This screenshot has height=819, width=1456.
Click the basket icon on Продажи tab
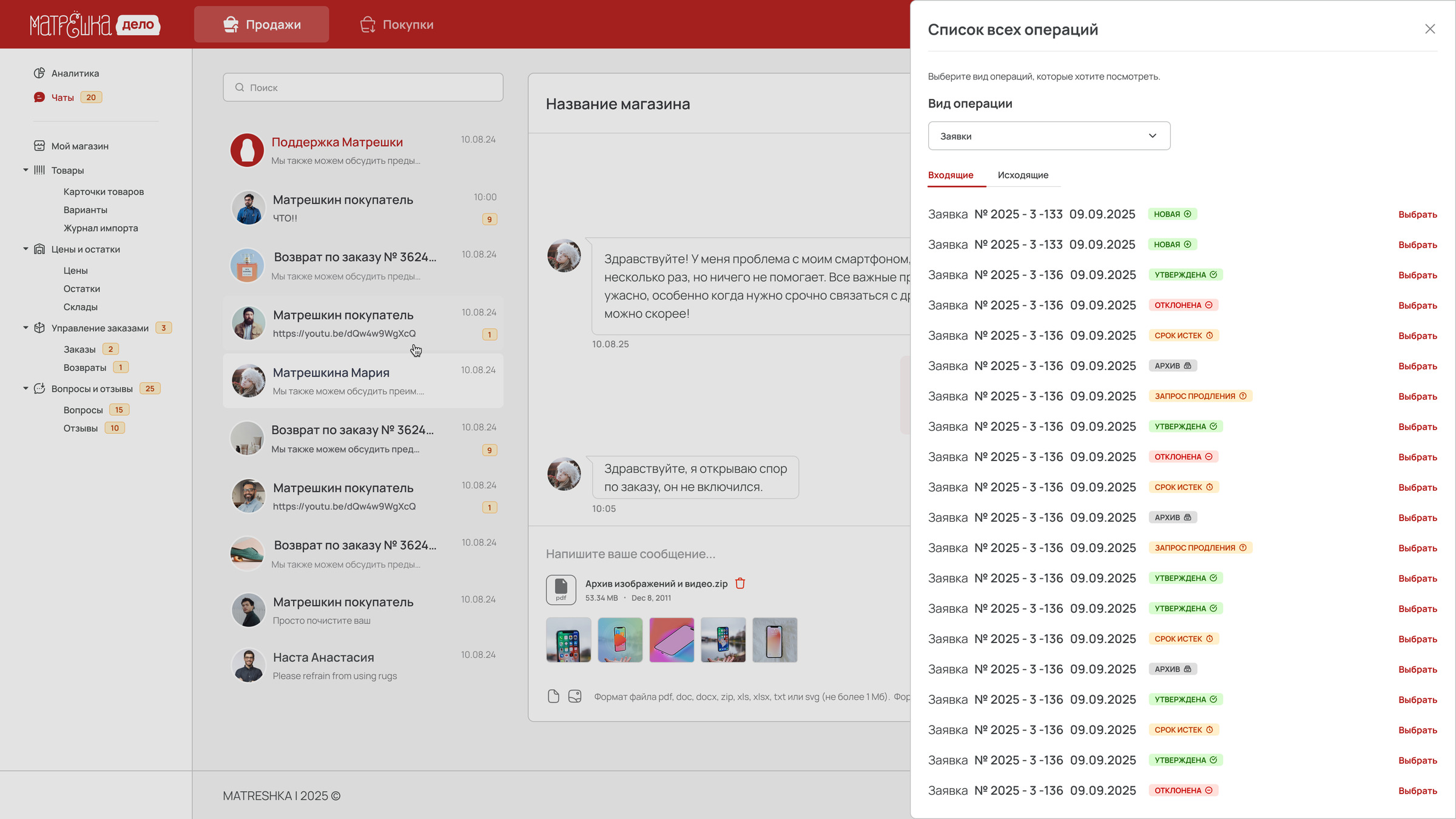tap(231, 24)
